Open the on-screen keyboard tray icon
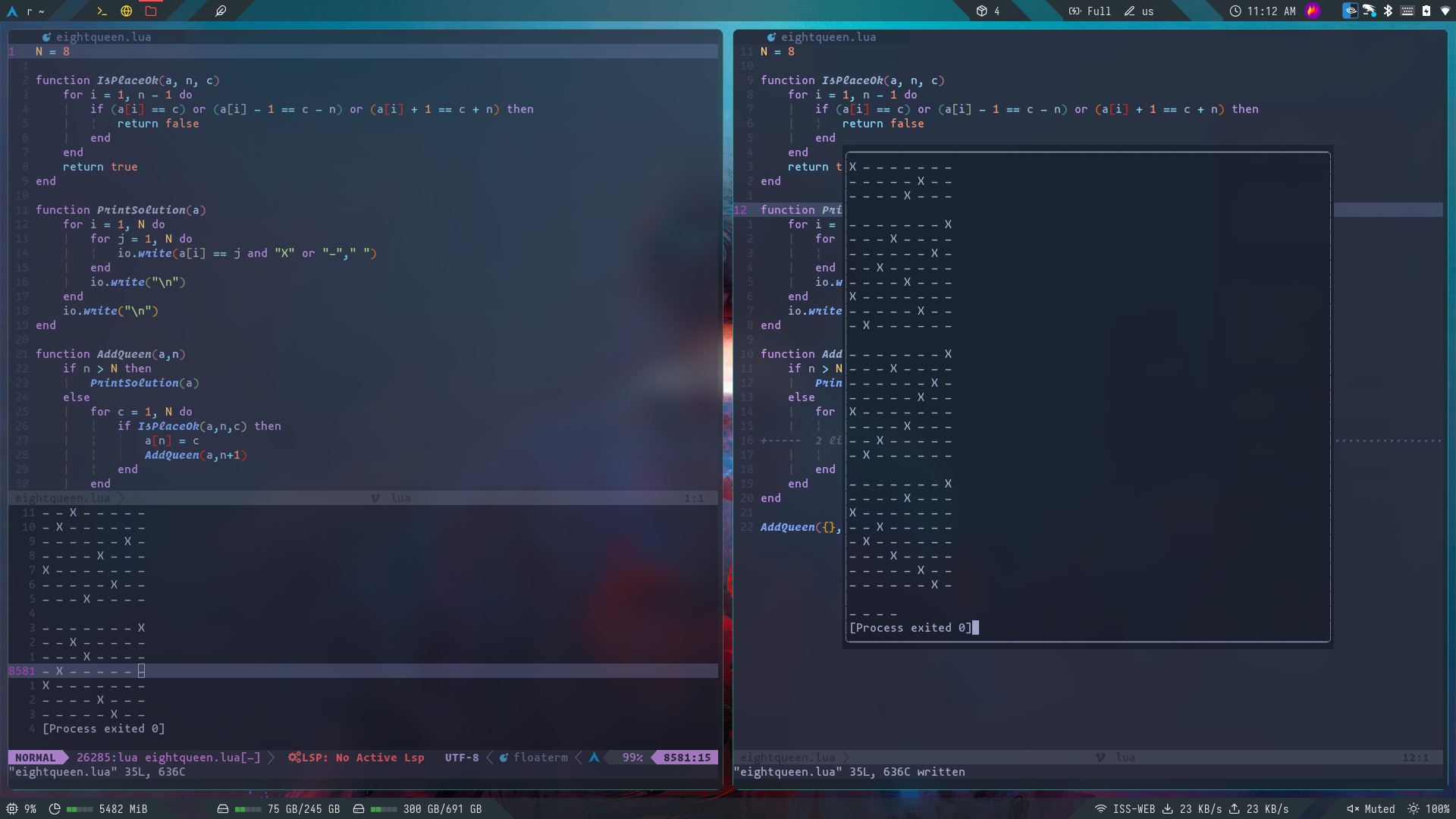The image size is (1456, 819). [x=1407, y=11]
